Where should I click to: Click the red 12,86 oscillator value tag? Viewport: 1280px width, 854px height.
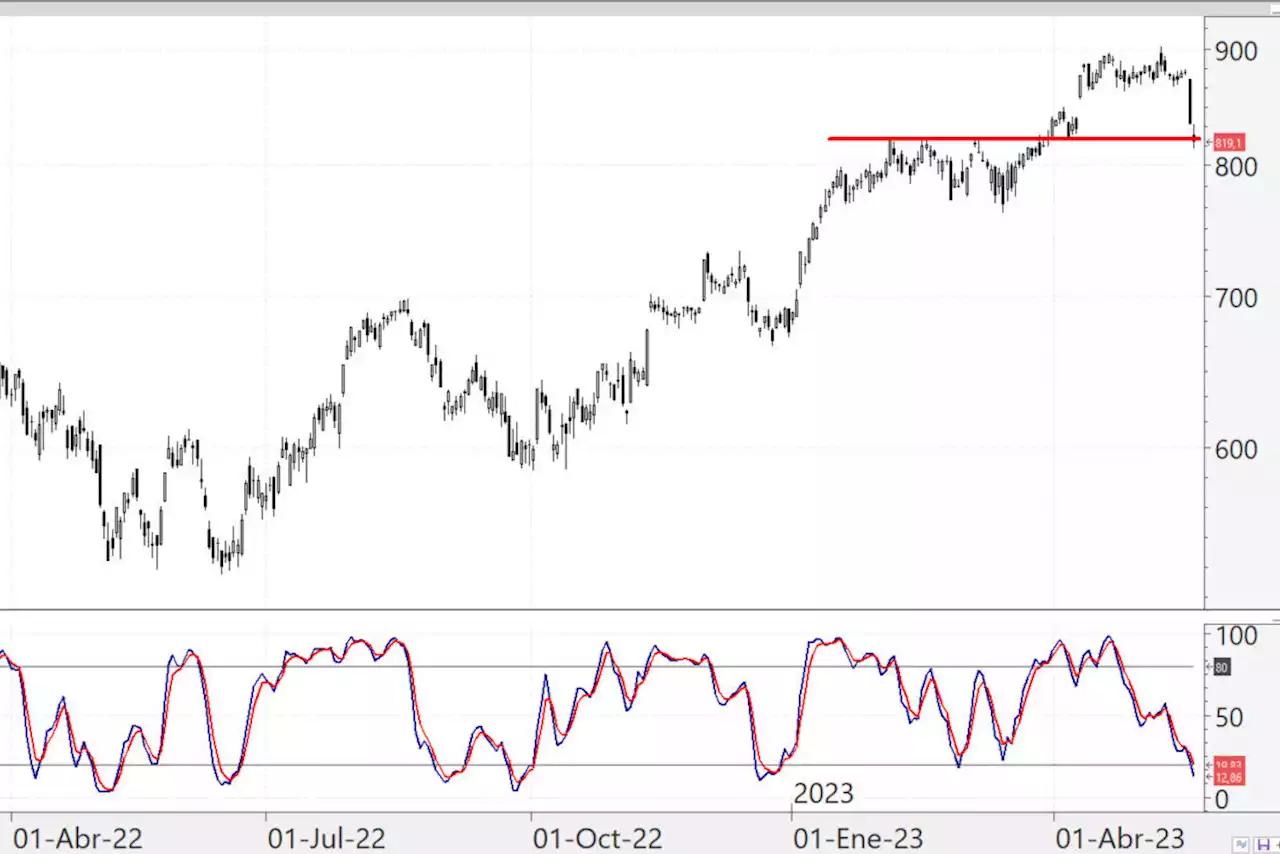tap(1229, 778)
